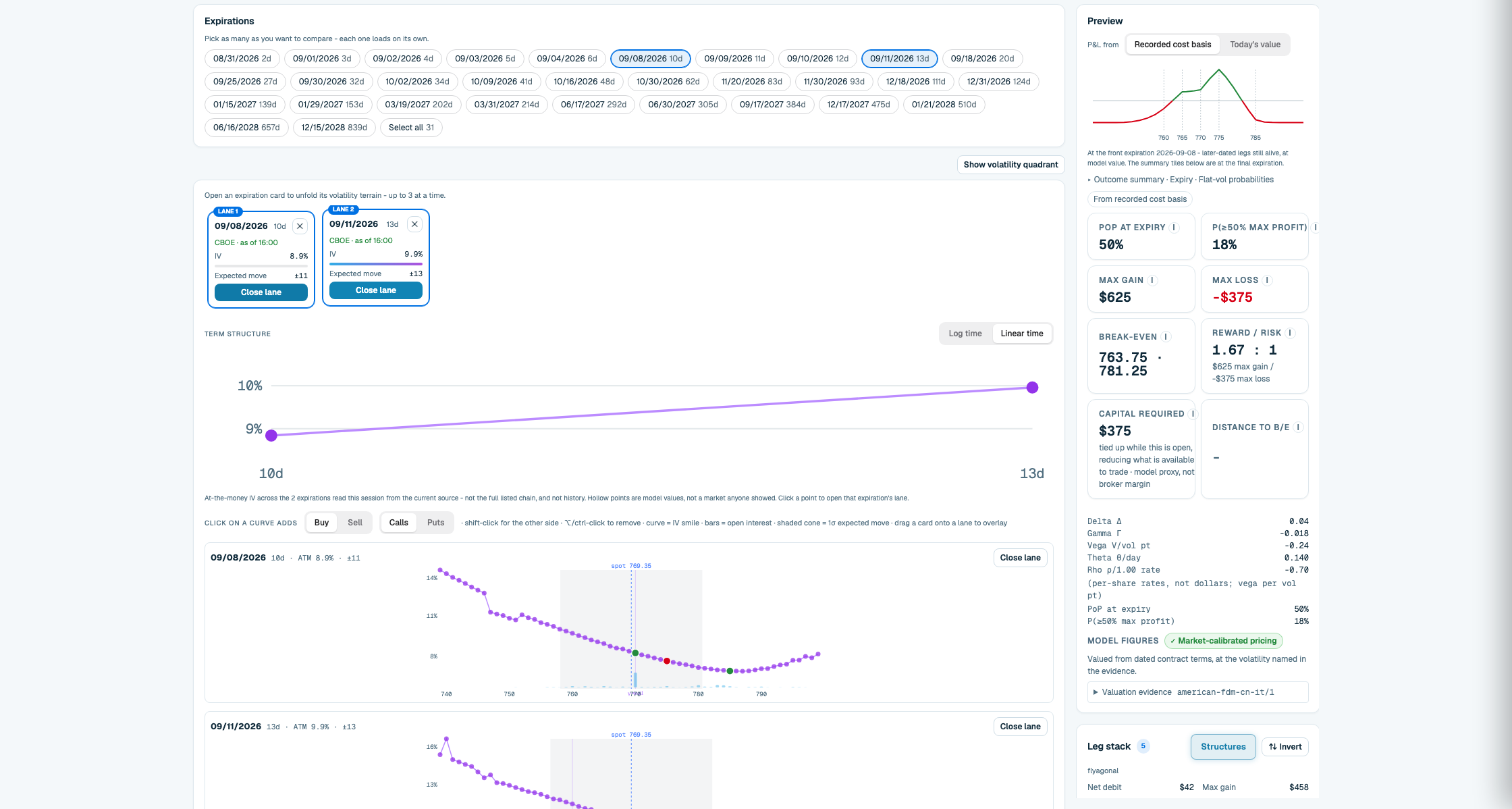The image size is (1512, 809).
Task: Click Show volatility quadrant button
Action: point(1010,165)
